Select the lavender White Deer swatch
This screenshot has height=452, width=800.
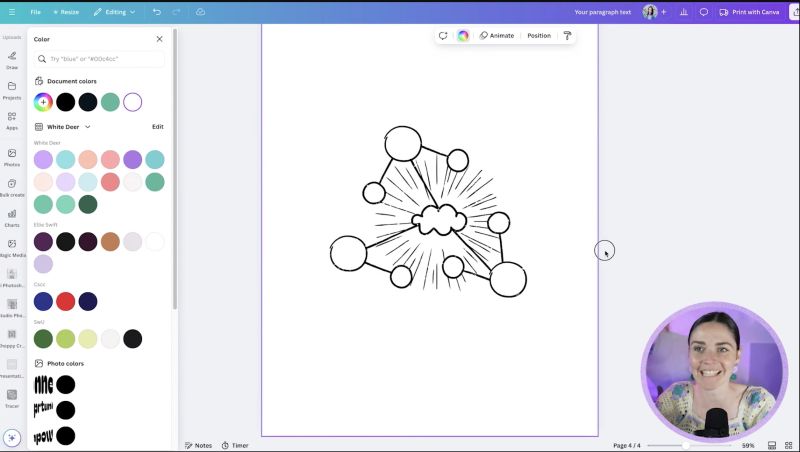[x=43, y=160]
